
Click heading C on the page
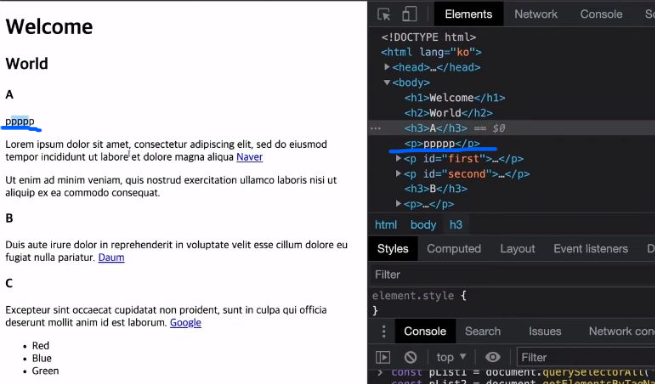click(x=9, y=283)
